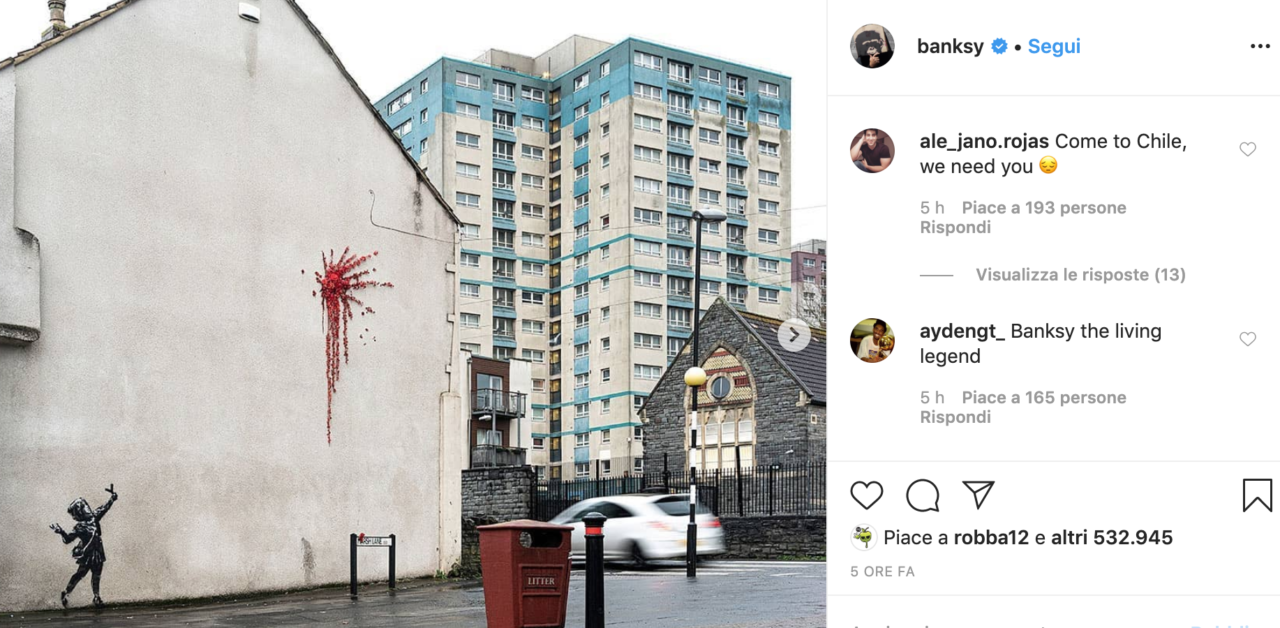
Task: Like aydengt_ comment heart
Action: click(x=1247, y=339)
